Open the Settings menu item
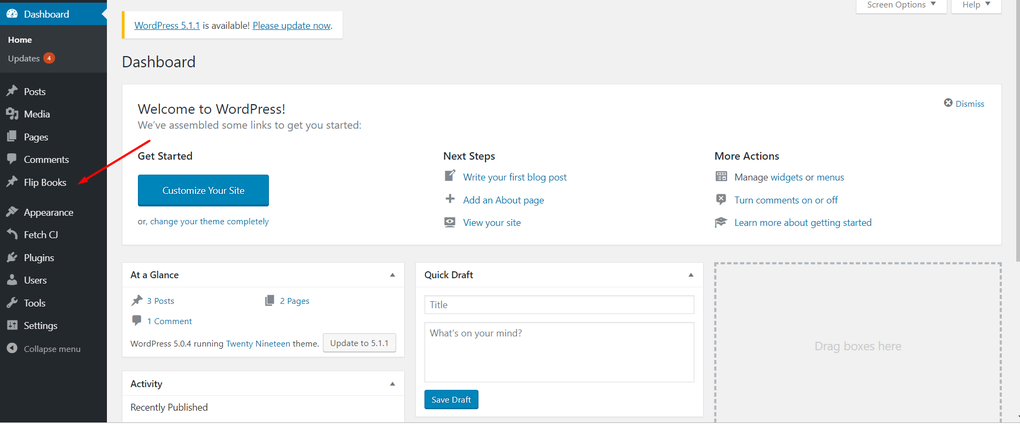The width and height of the screenshot is (1020, 424). [x=40, y=325]
